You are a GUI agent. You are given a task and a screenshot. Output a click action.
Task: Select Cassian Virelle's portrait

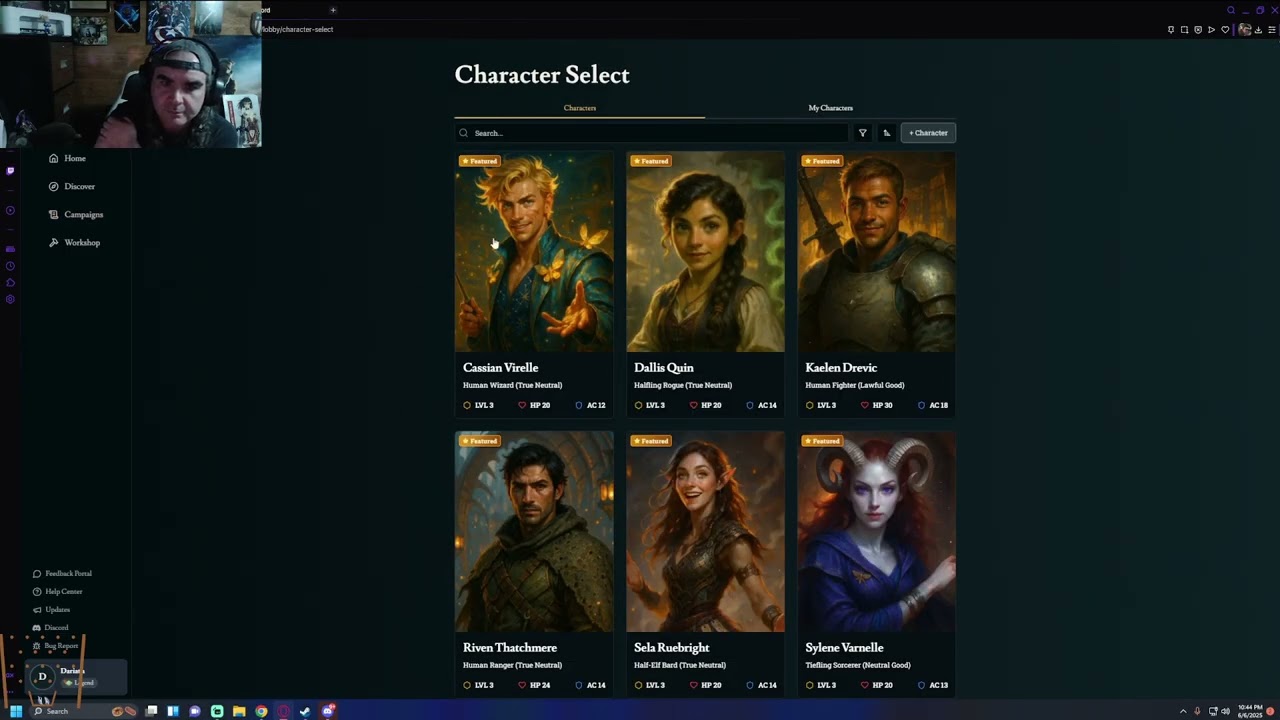tap(534, 252)
